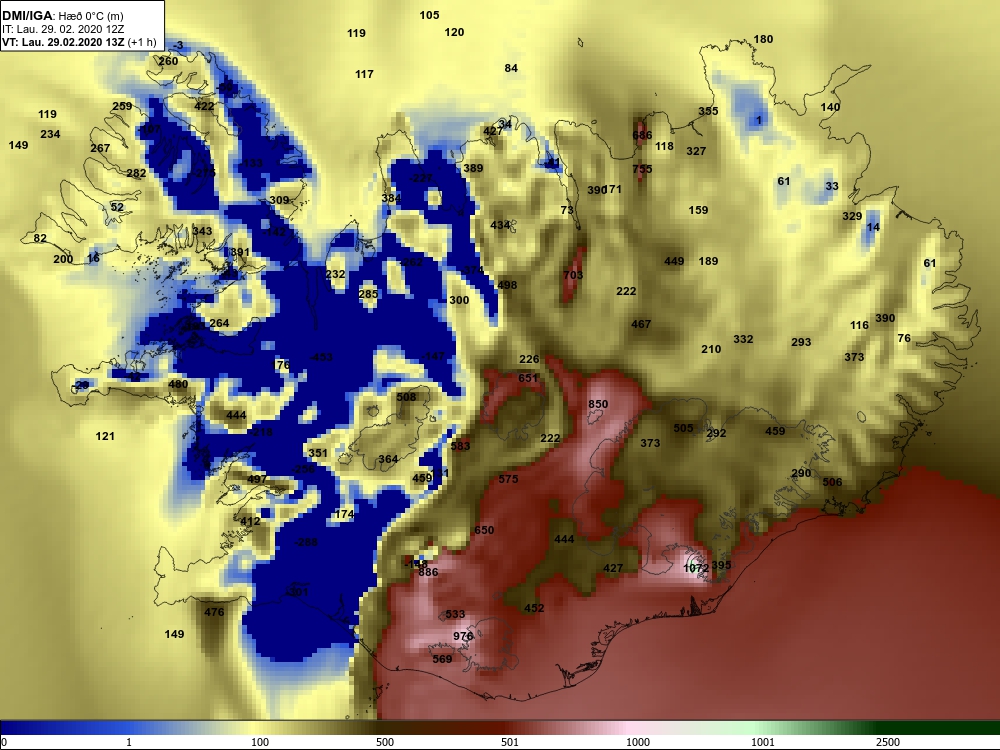This screenshot has width=1000, height=750.
Task: Click the 575 value in the red zone
Action: click(x=508, y=479)
